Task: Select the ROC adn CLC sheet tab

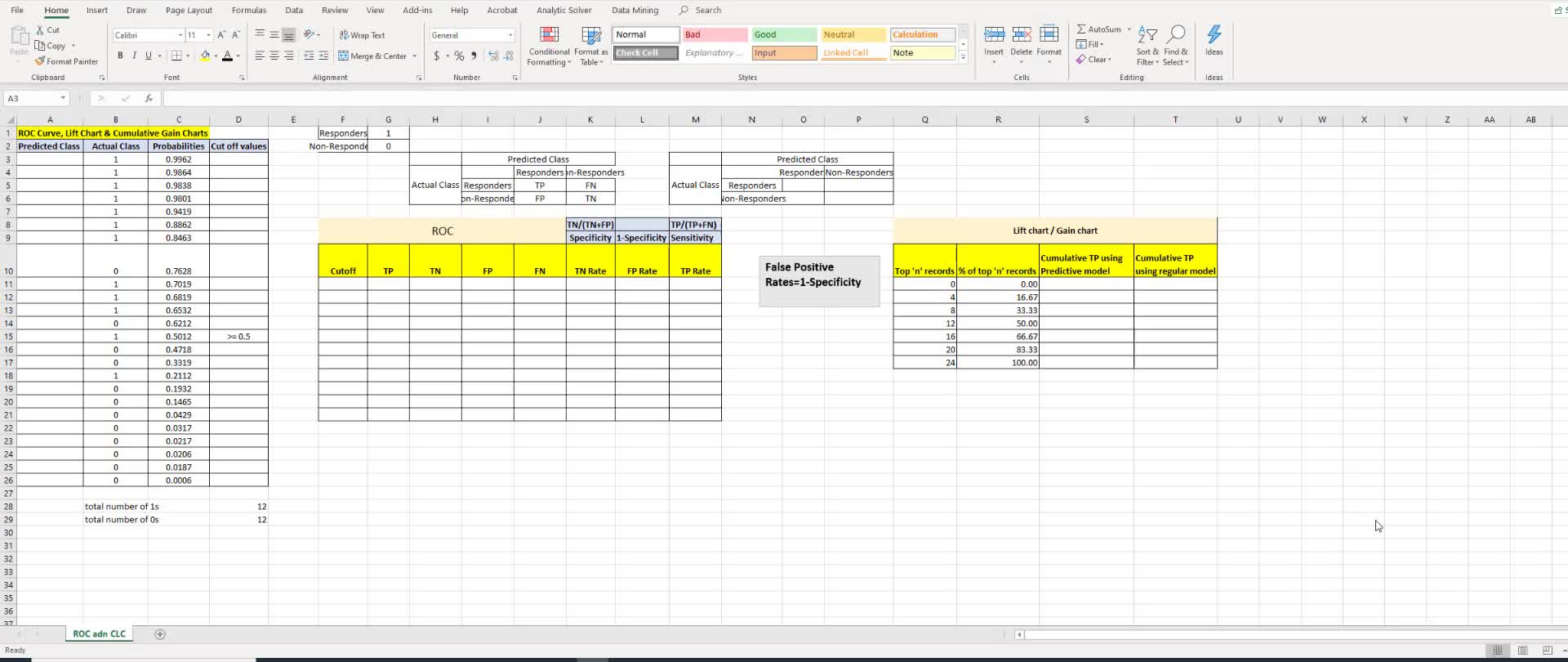Action: tap(100, 634)
